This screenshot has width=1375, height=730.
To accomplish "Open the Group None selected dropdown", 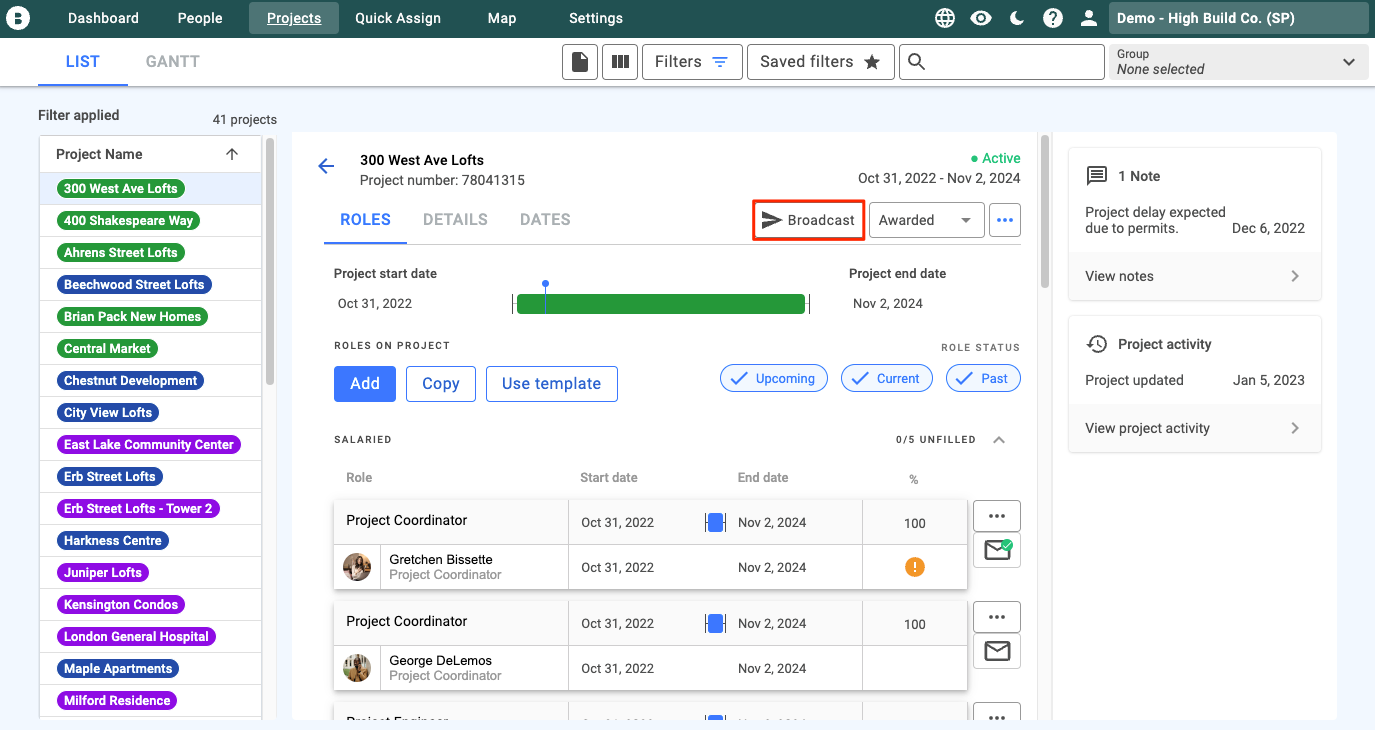I will click(x=1238, y=62).
